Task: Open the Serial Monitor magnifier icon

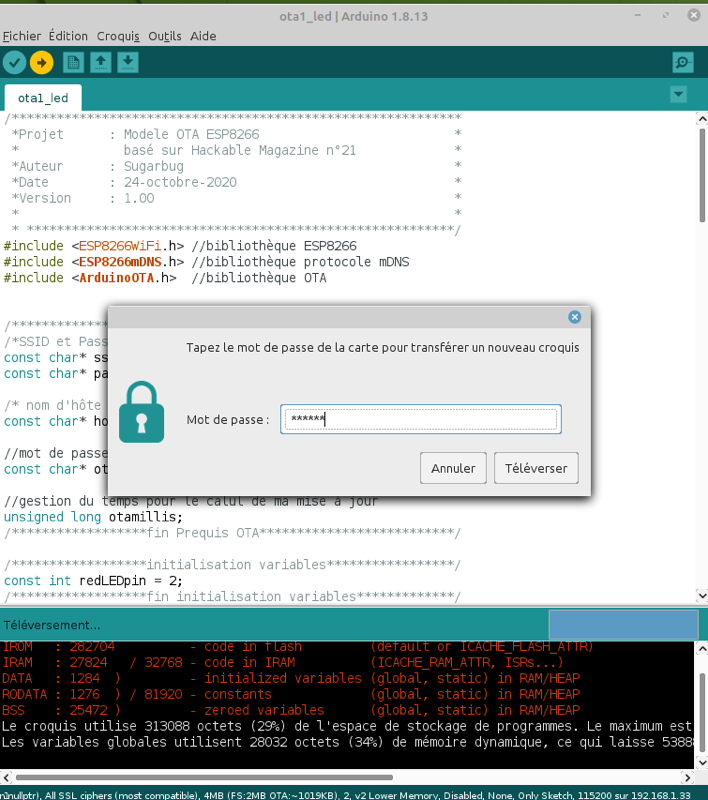Action: pyautogui.click(x=683, y=62)
